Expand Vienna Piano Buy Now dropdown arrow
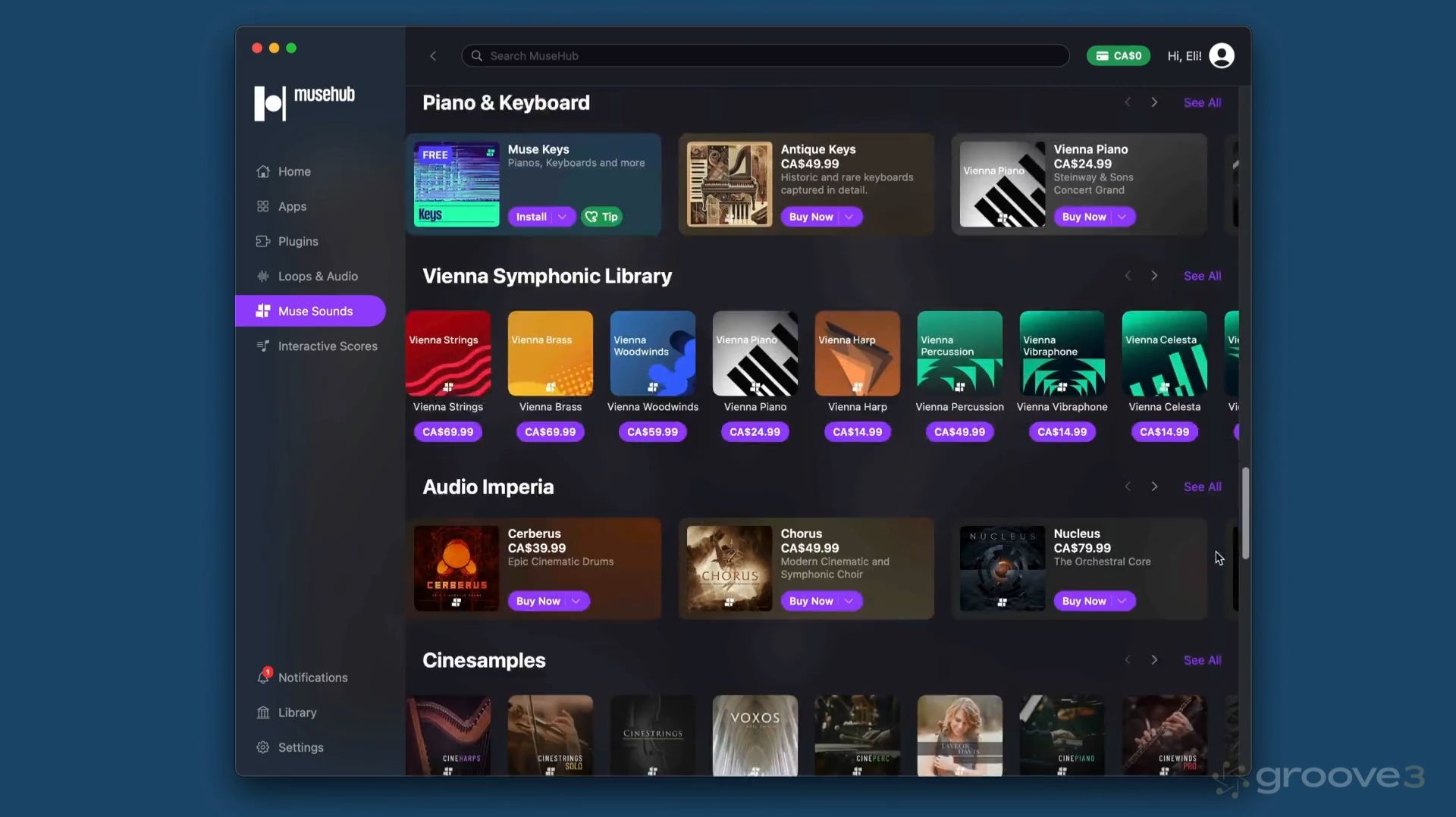This screenshot has width=1456, height=817. pos(1122,217)
